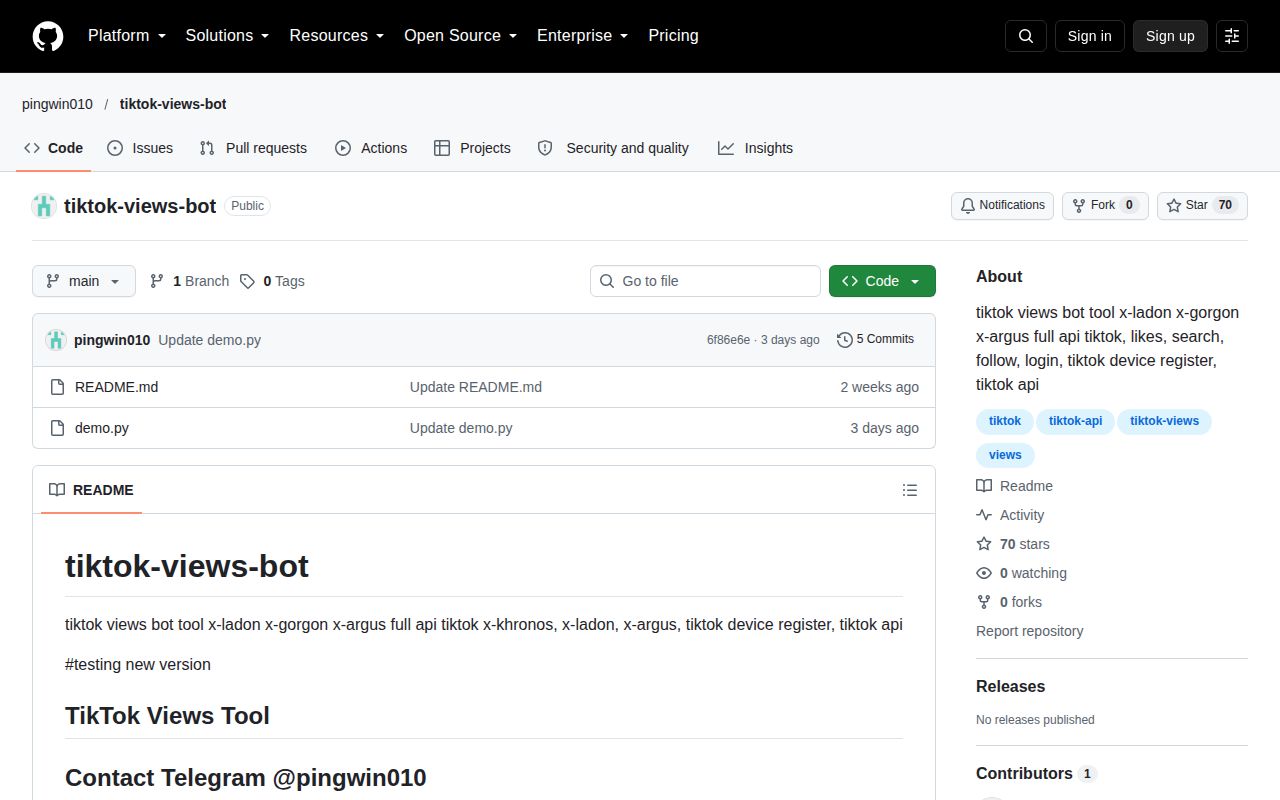The image size is (1280, 800).
Task: Open the Insights tab
Action: [755, 148]
